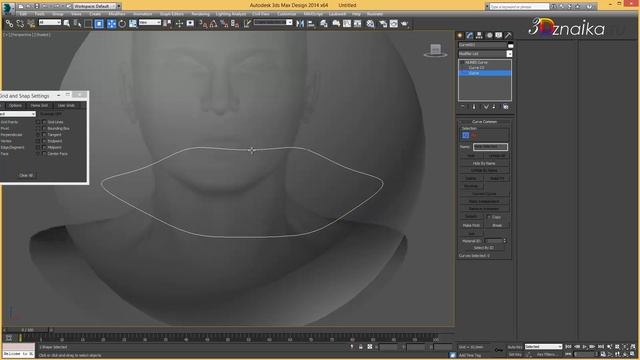
Task: Click the Select Object tool
Action: (67, 24)
